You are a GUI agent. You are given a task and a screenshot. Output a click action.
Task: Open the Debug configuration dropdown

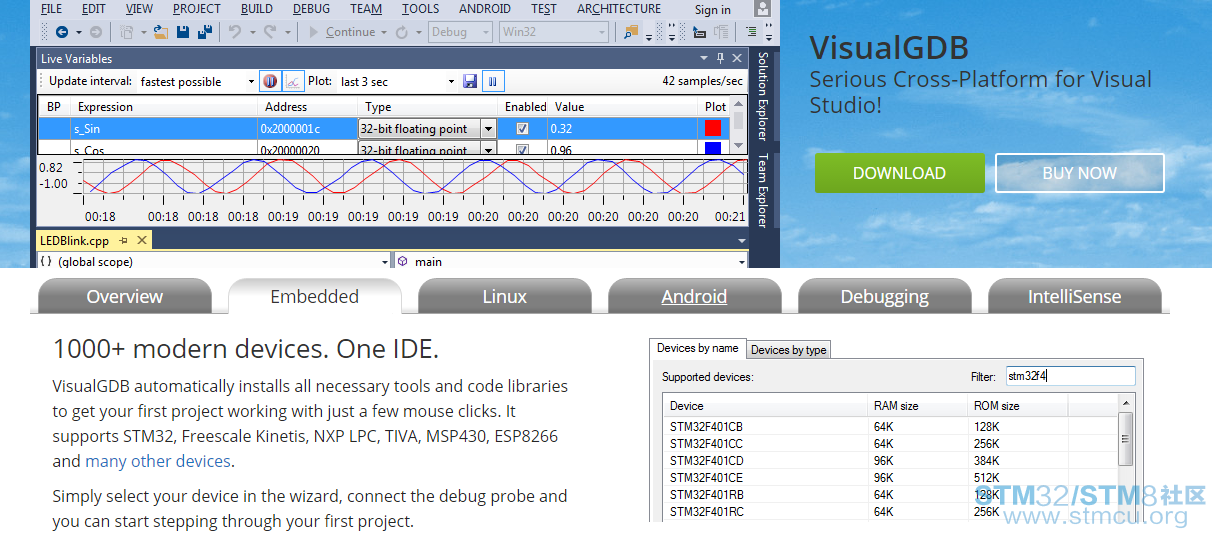[x=487, y=32]
